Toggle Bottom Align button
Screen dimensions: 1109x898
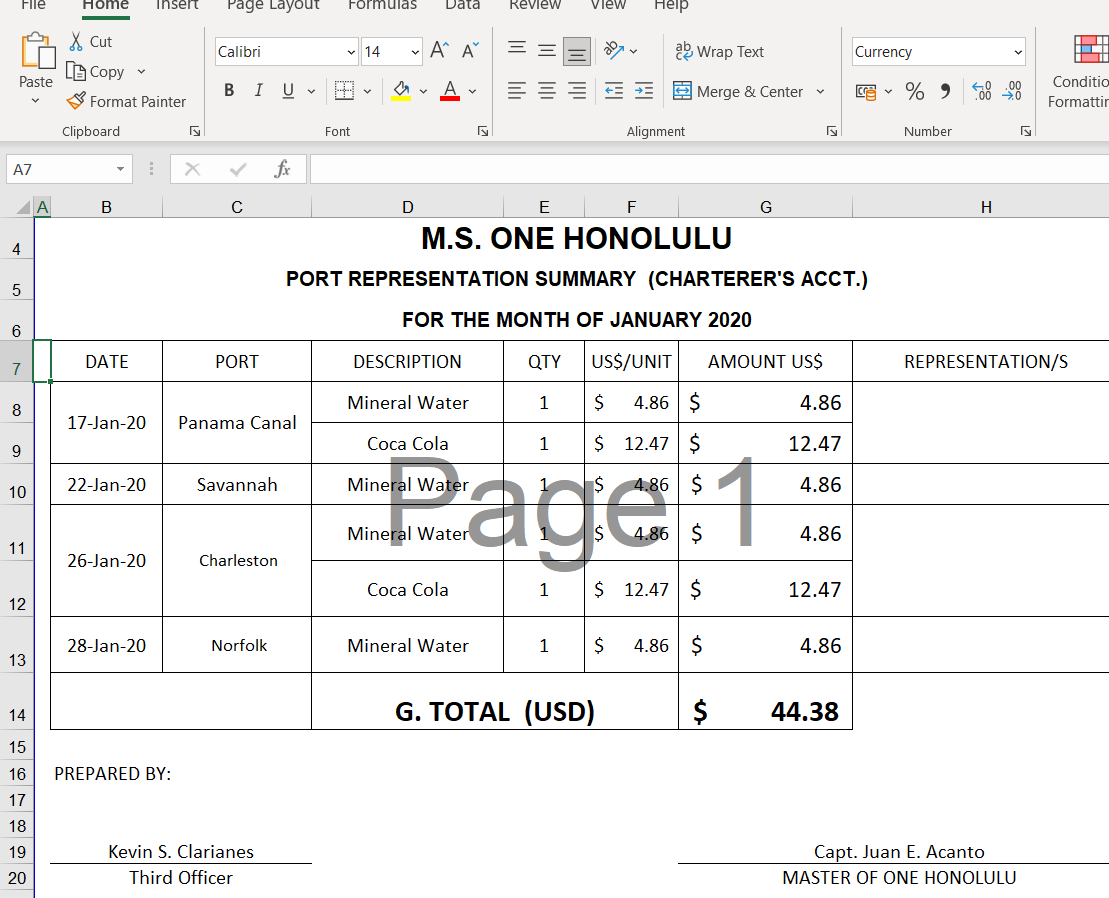(576, 52)
